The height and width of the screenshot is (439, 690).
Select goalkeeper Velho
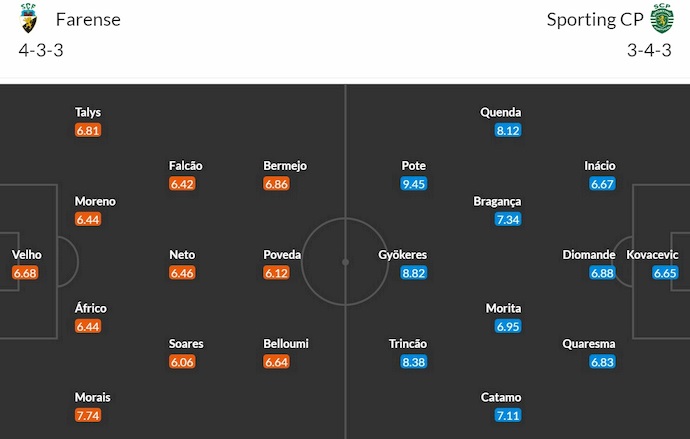[26, 255]
